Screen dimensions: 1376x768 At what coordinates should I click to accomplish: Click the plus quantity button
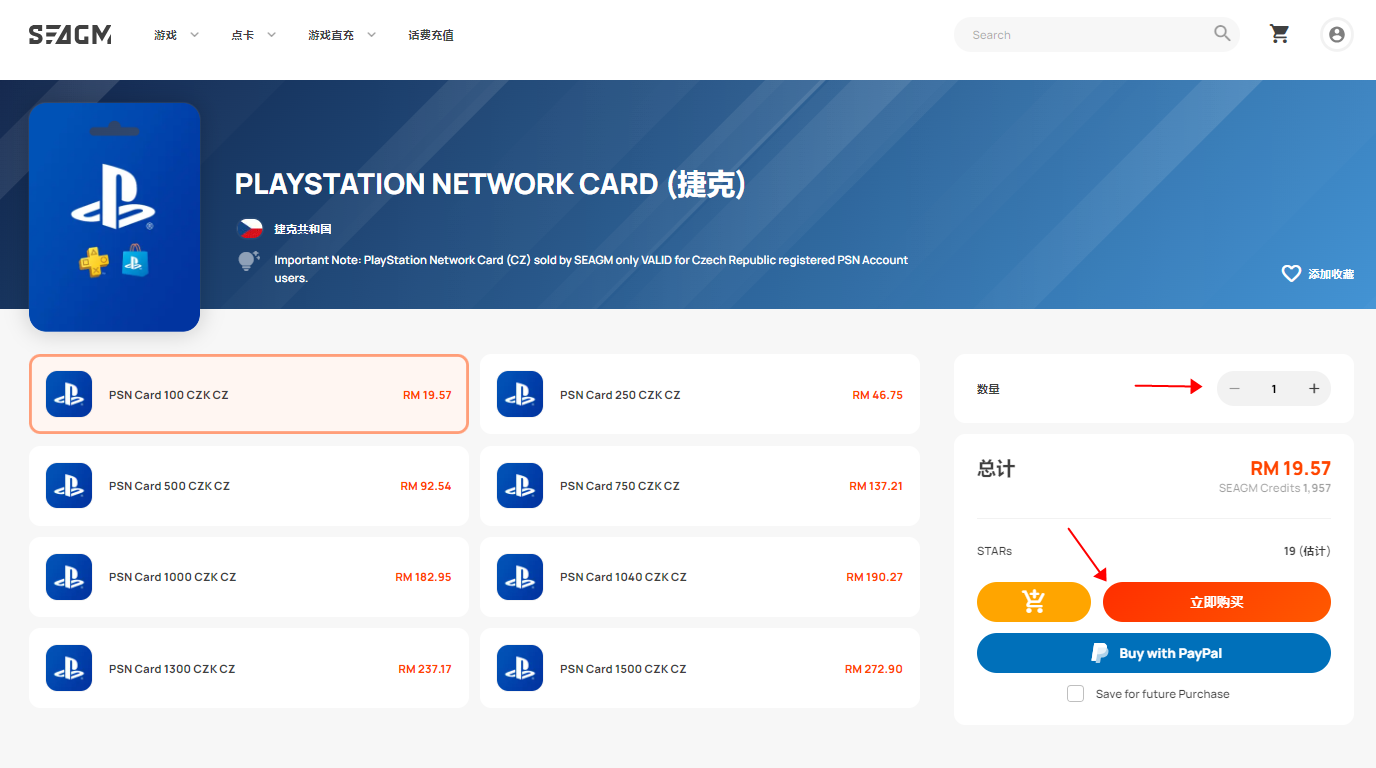1314,389
